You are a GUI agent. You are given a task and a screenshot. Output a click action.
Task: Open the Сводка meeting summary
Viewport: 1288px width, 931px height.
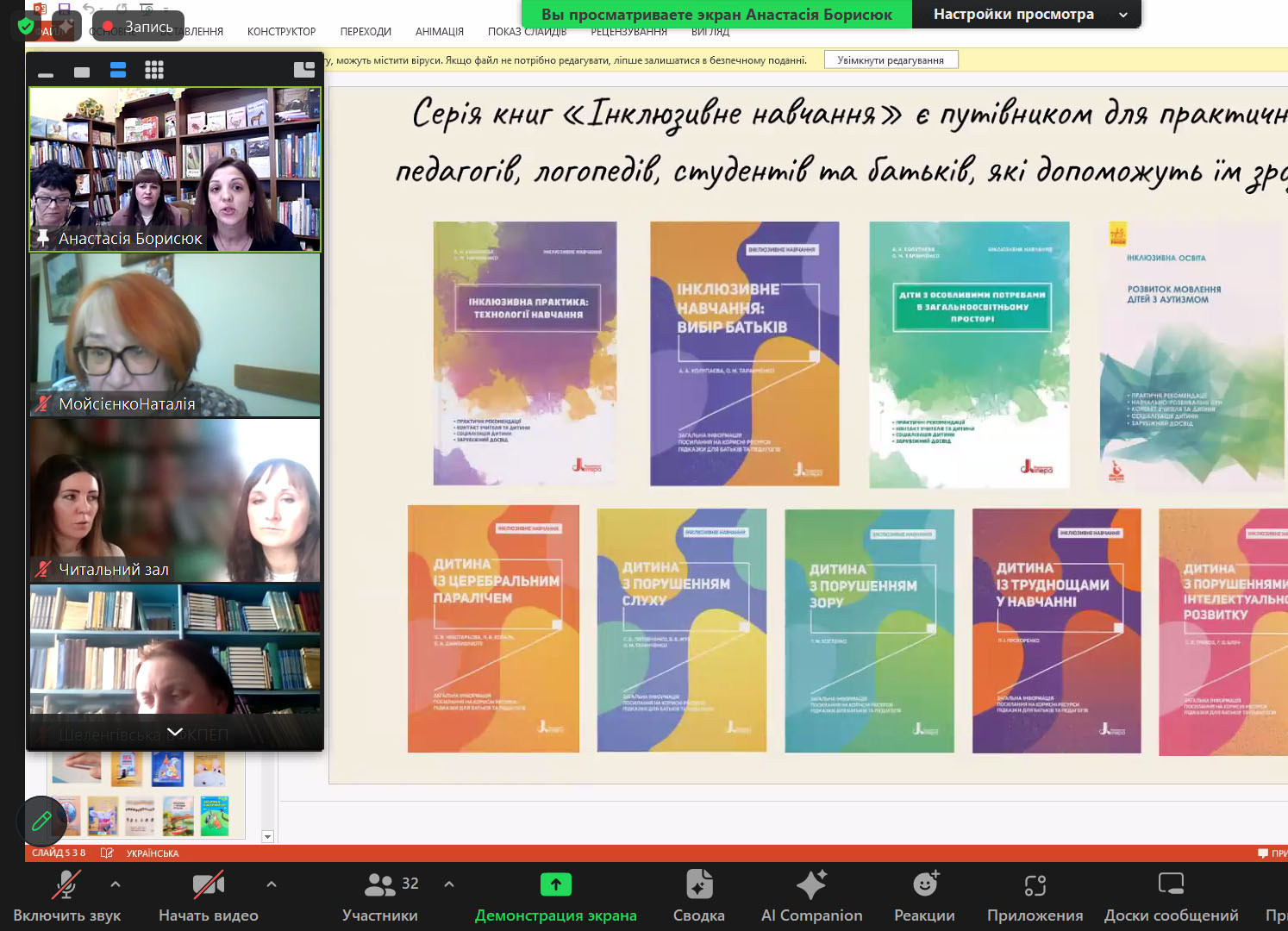tap(699, 897)
